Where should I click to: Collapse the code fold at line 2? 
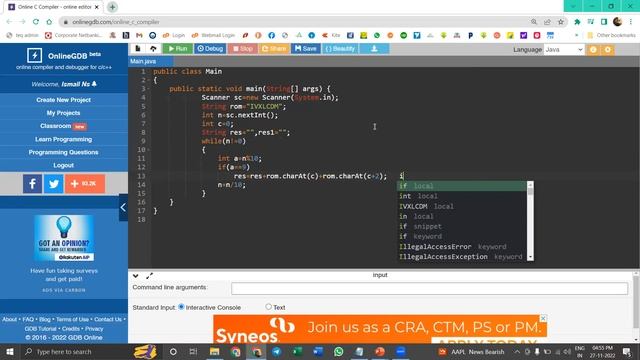149,80
